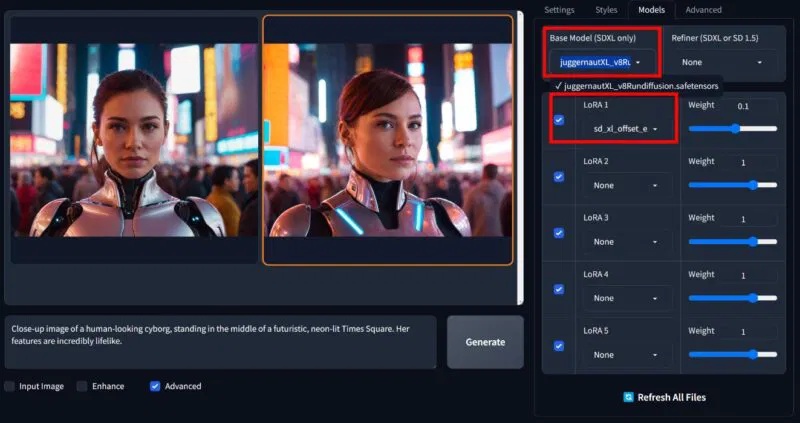Open the LoRA 2 model dropdown
The width and height of the screenshot is (800, 423).
pos(626,186)
